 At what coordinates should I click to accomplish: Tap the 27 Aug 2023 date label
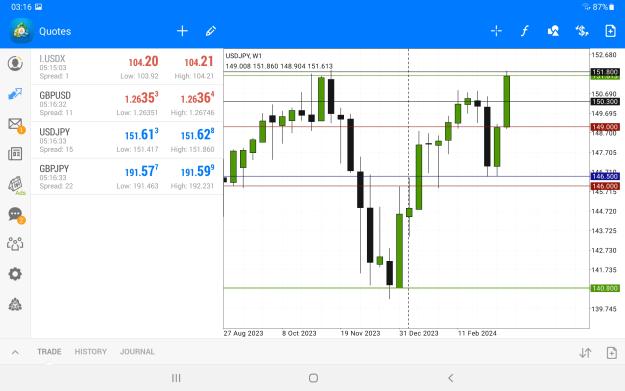[244, 333]
